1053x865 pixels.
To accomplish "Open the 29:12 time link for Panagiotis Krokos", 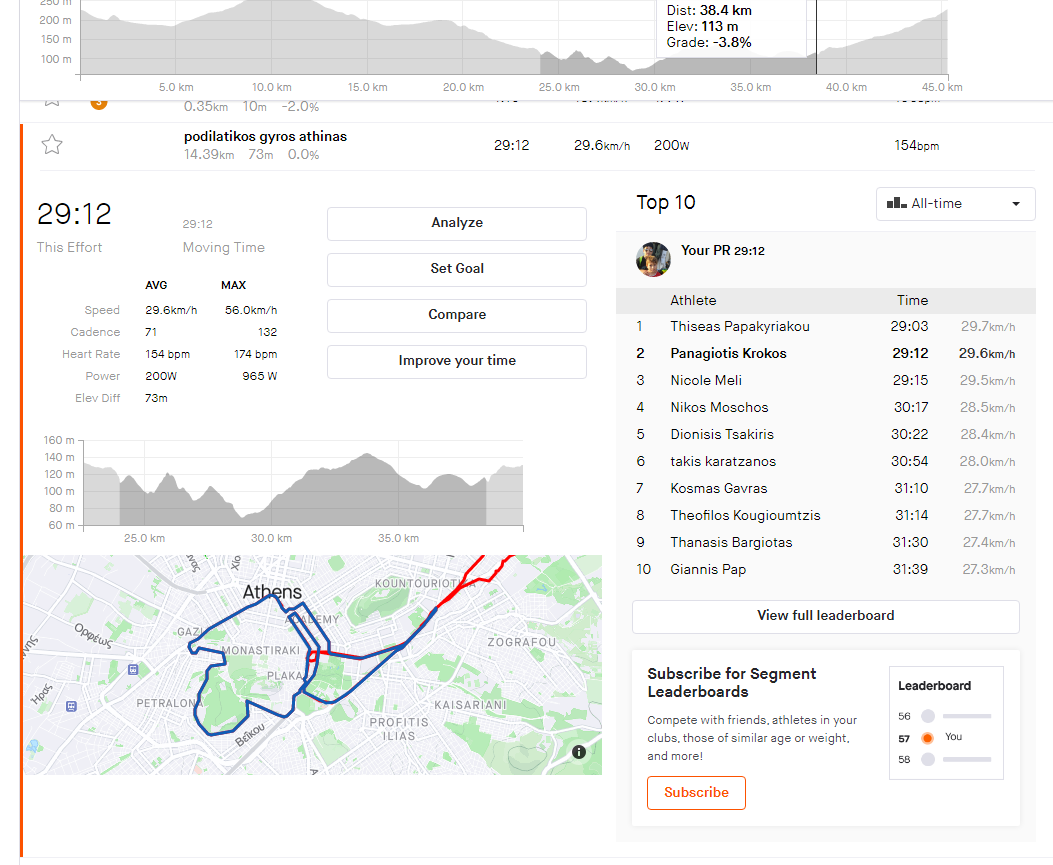I will (909, 354).
